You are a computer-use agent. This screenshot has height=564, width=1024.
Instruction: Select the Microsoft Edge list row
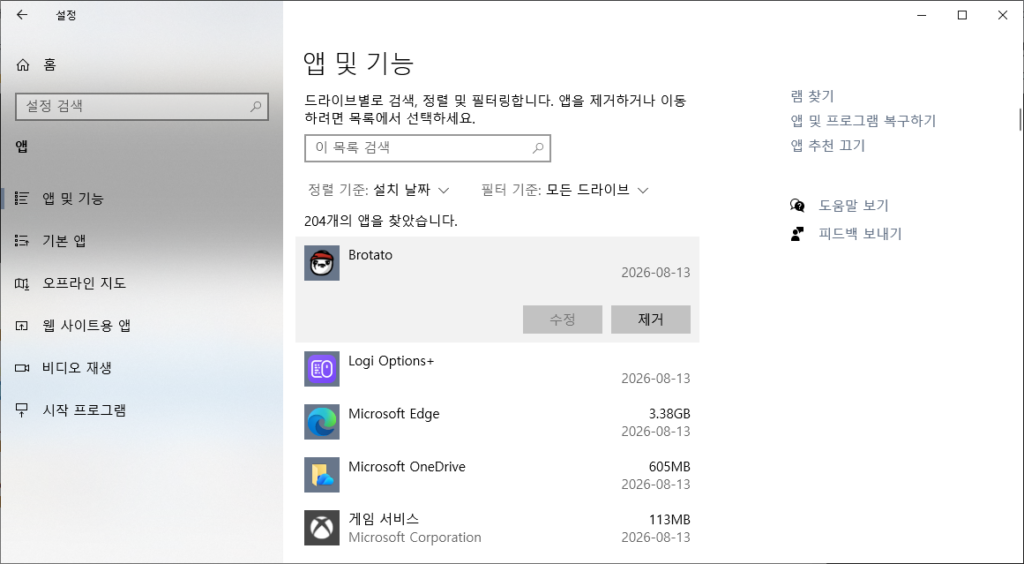tap(497, 422)
